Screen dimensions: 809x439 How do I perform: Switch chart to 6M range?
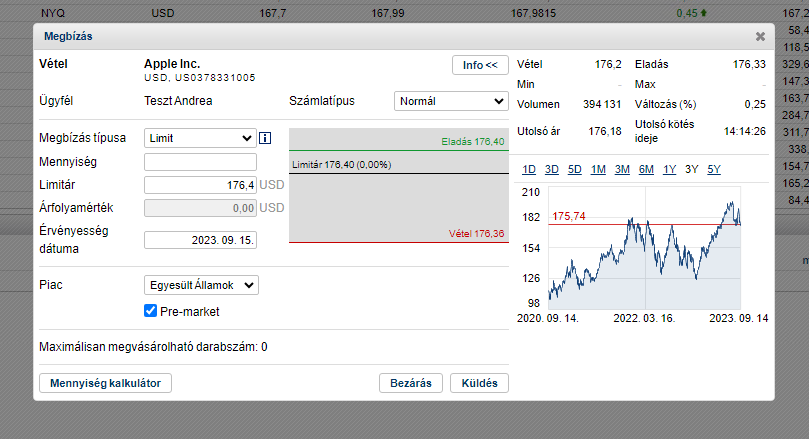pos(646,169)
